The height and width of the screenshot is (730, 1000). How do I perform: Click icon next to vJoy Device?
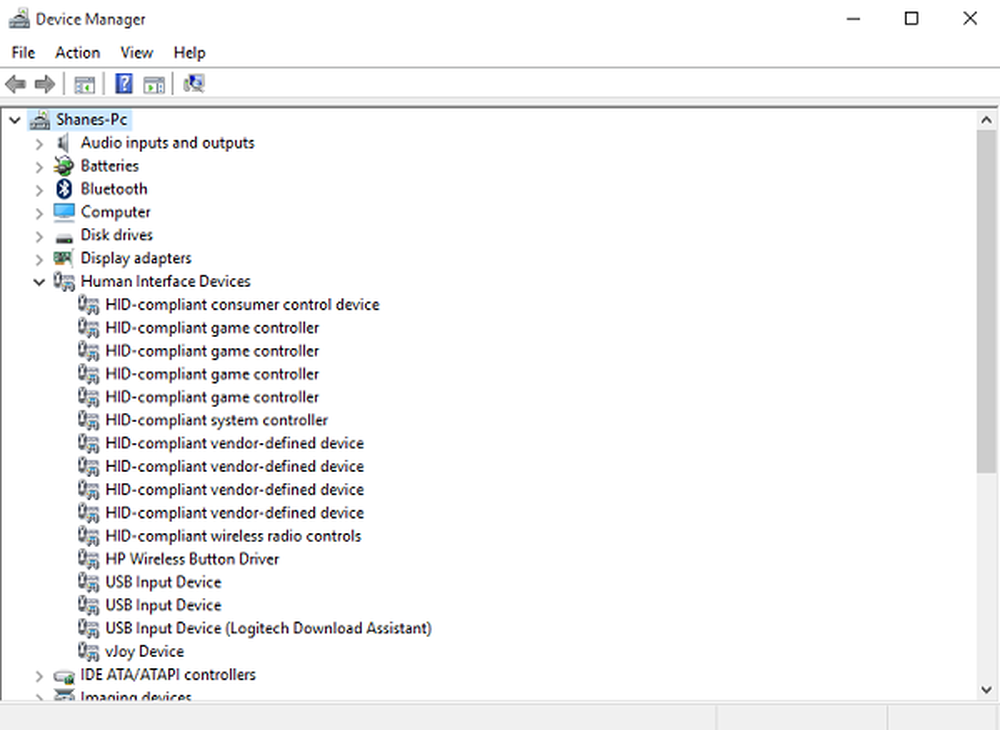pos(89,651)
